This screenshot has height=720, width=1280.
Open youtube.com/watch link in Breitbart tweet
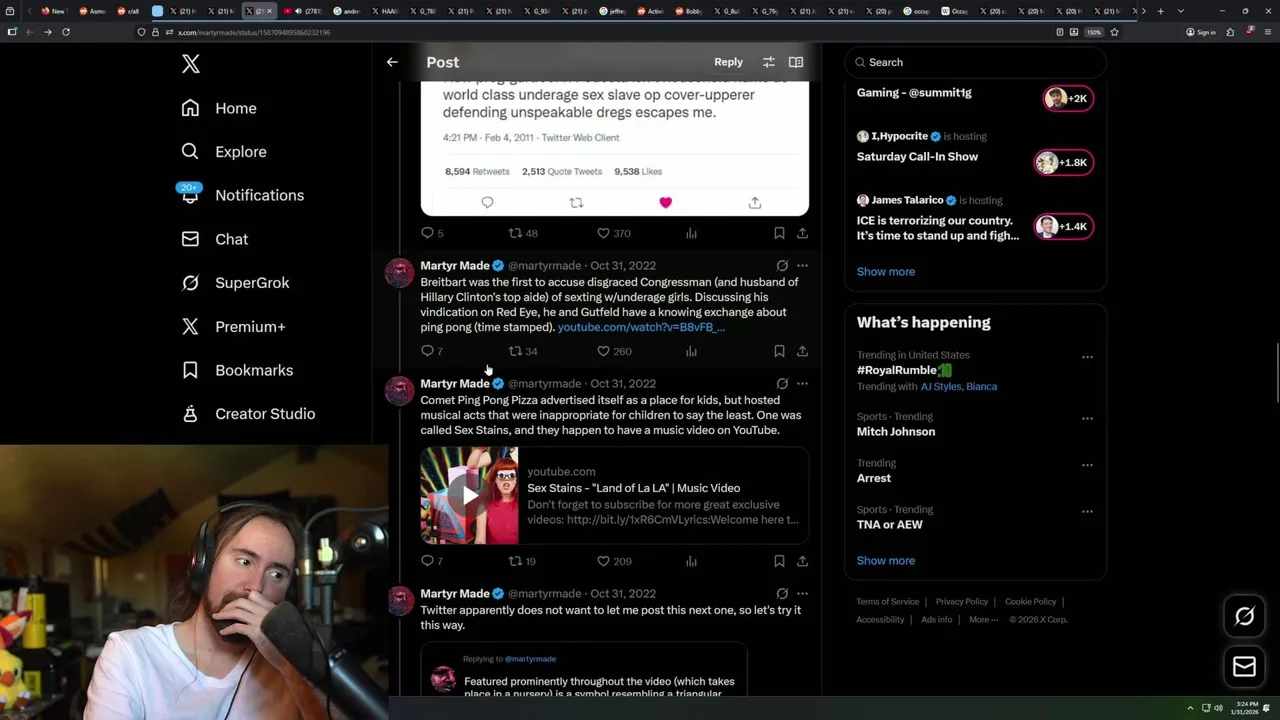click(x=641, y=327)
